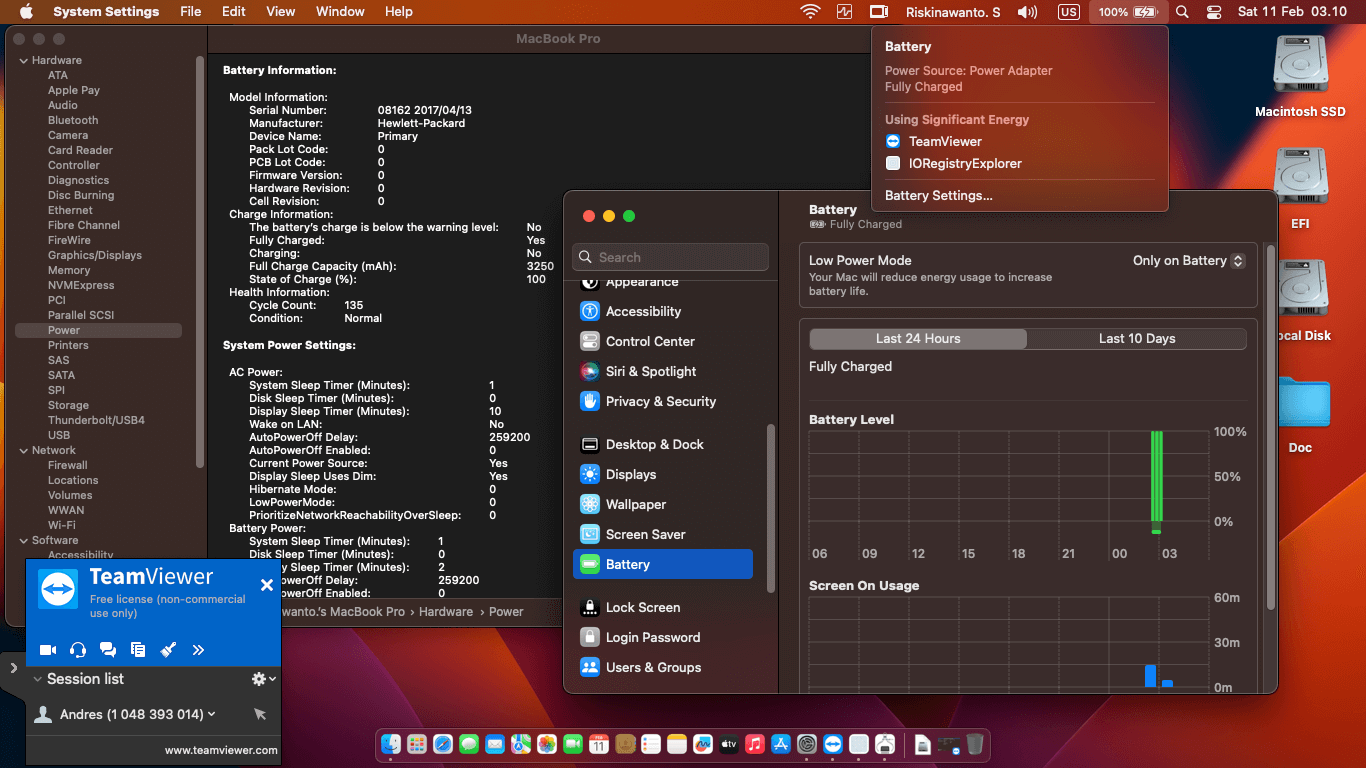Screen dimensions: 1366x768
Task: Open the File menu
Action: tap(190, 12)
